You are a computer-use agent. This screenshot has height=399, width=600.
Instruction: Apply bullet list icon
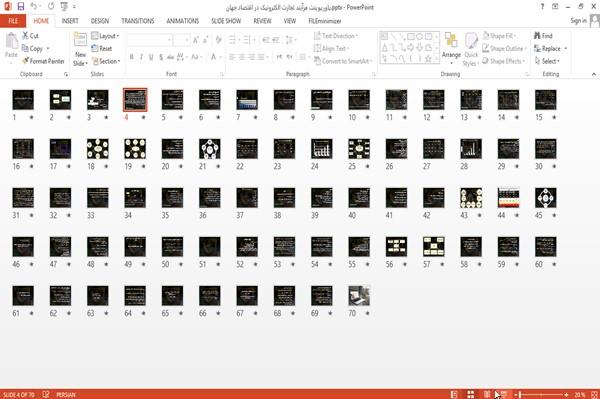[232, 40]
